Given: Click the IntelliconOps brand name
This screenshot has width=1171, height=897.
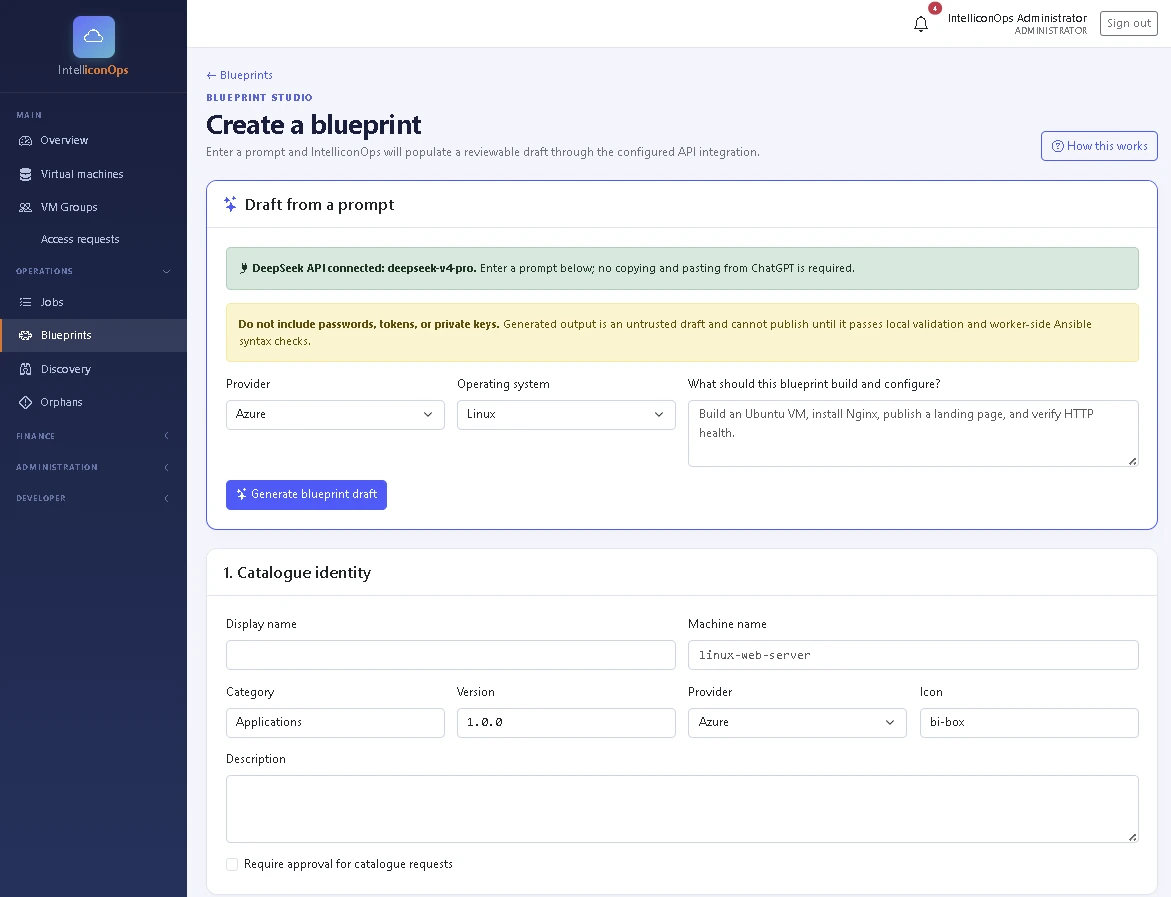Looking at the screenshot, I should pos(93,70).
